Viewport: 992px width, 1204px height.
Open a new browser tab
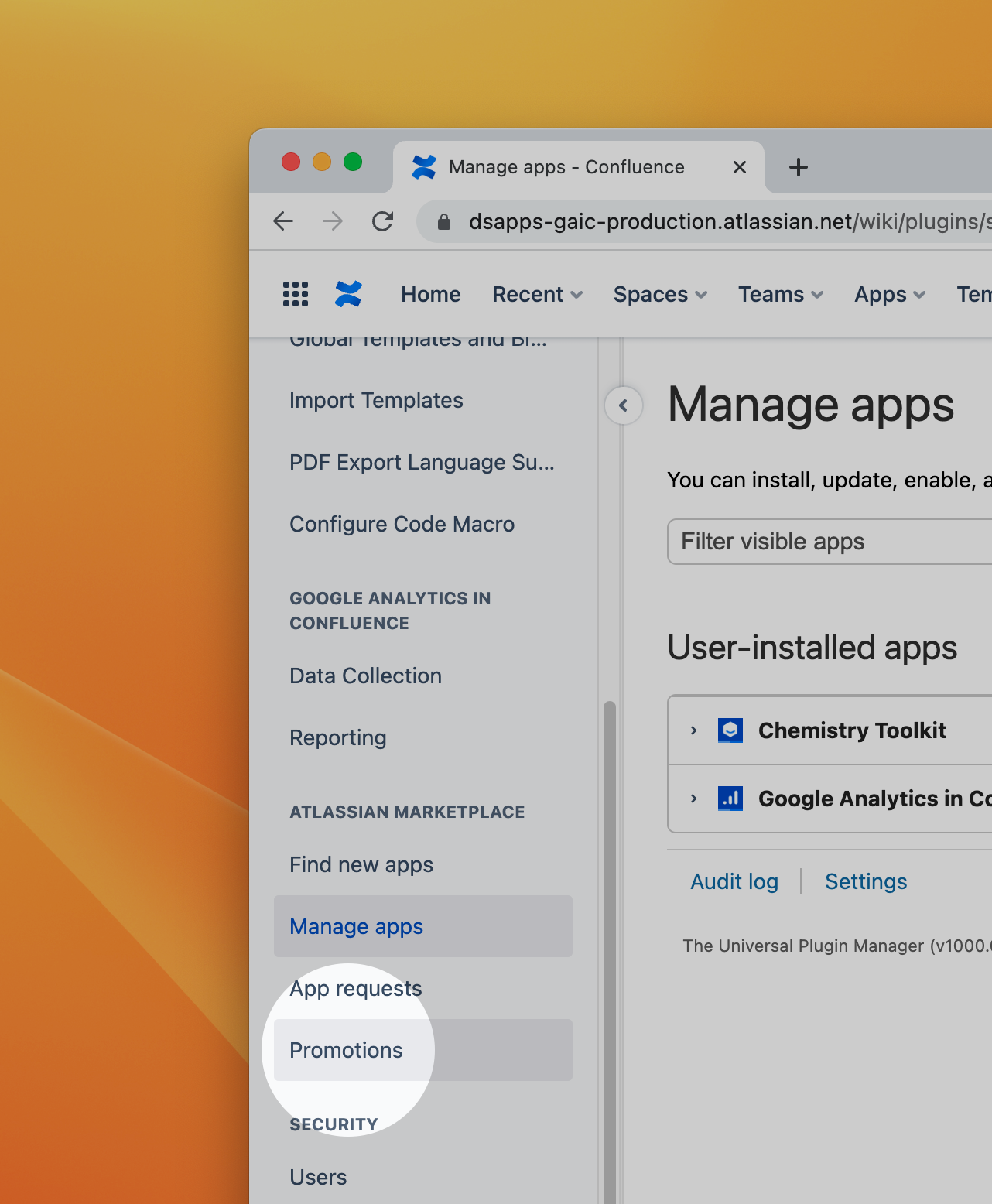pos(799,167)
